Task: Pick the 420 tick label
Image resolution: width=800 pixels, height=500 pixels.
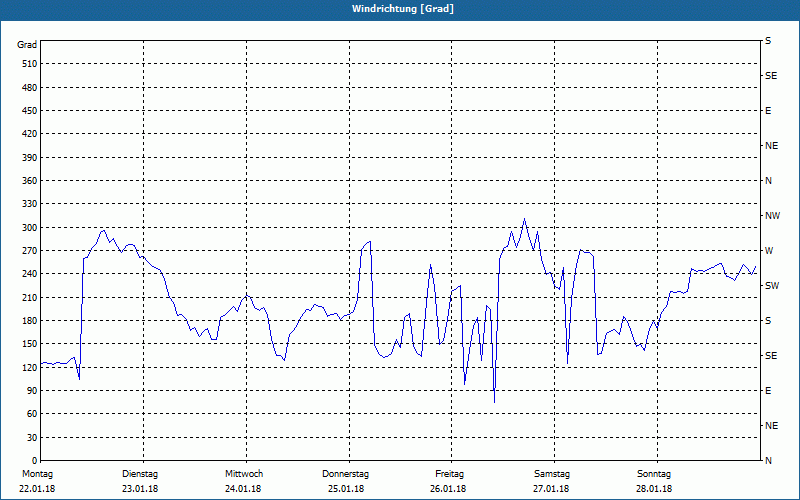Action: click(30, 134)
